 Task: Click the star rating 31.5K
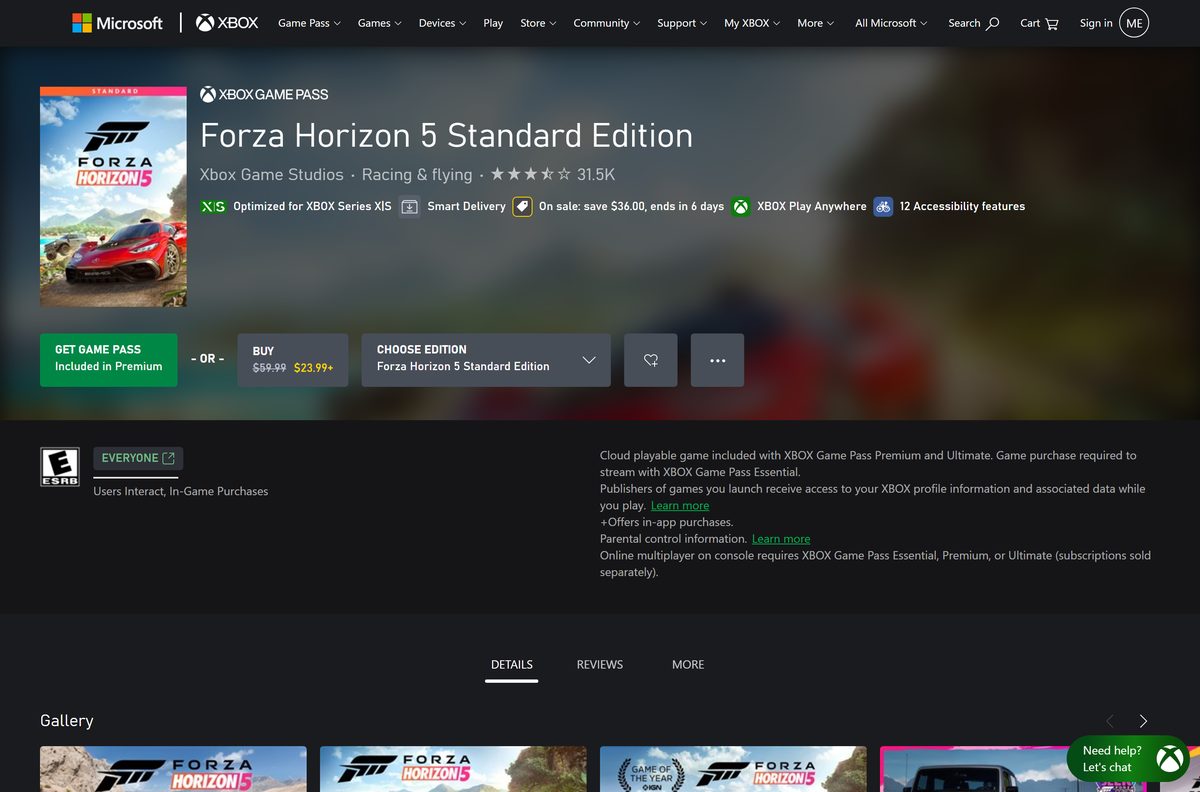point(552,174)
